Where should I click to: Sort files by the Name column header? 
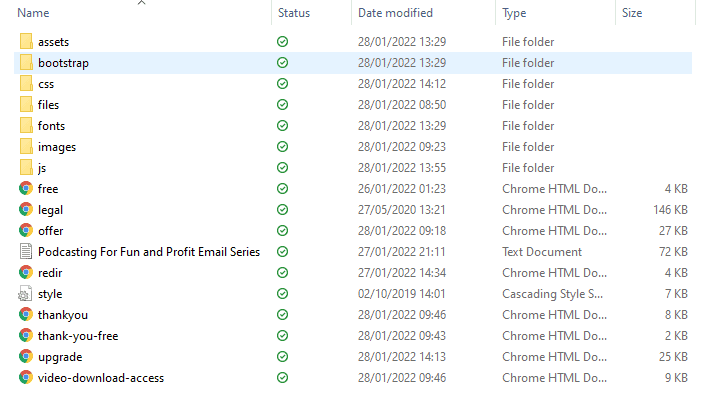click(x=34, y=13)
